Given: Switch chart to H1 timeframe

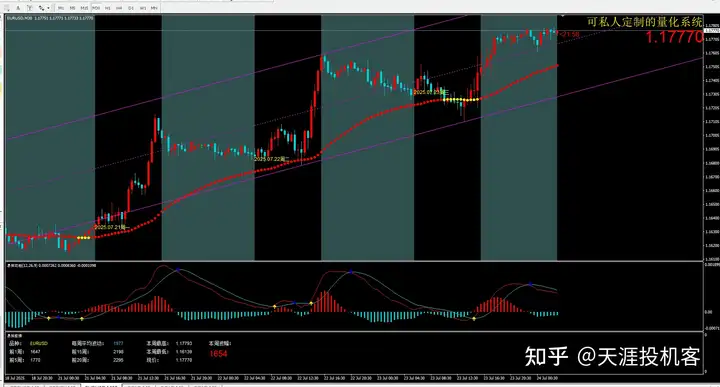Looking at the screenshot, I should pyautogui.click(x=107, y=8).
